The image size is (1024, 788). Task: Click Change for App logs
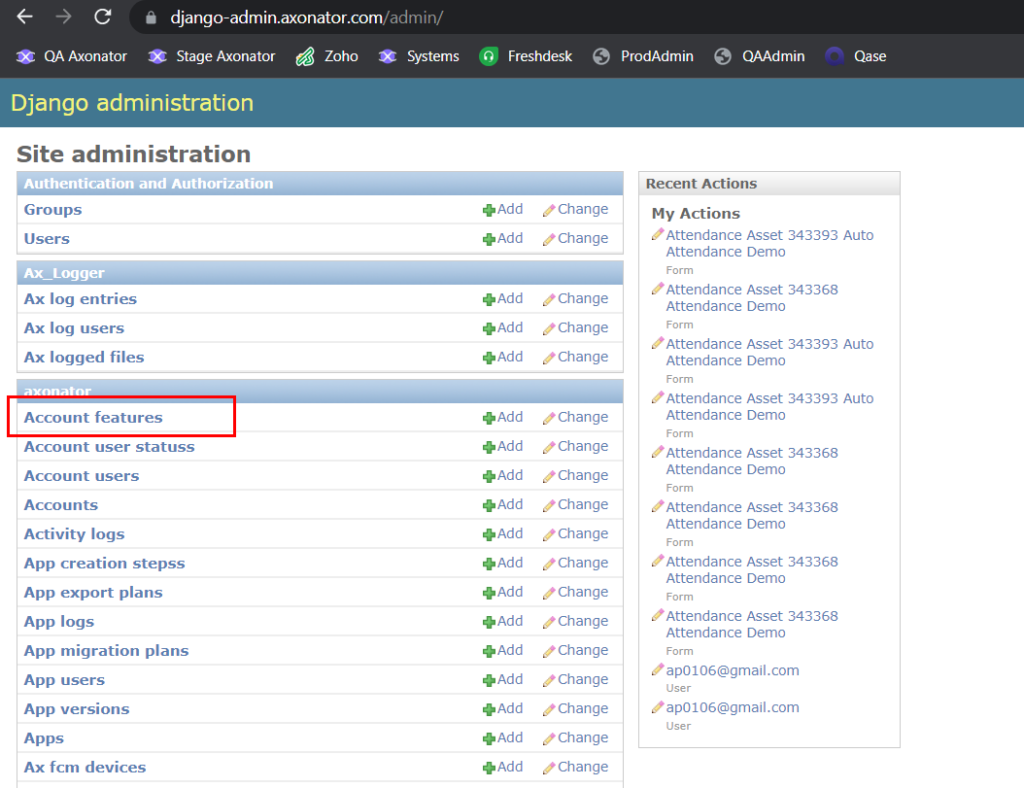click(575, 622)
